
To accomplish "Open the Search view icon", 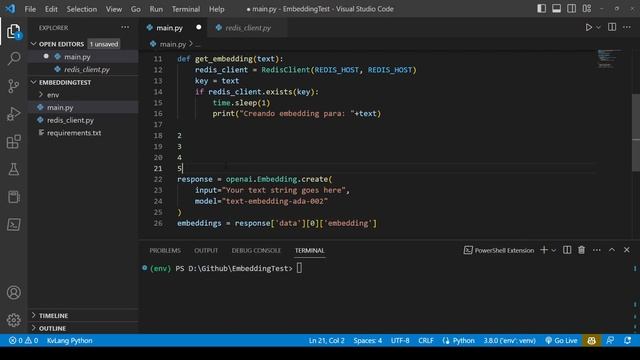I will pyautogui.click(x=13, y=58).
